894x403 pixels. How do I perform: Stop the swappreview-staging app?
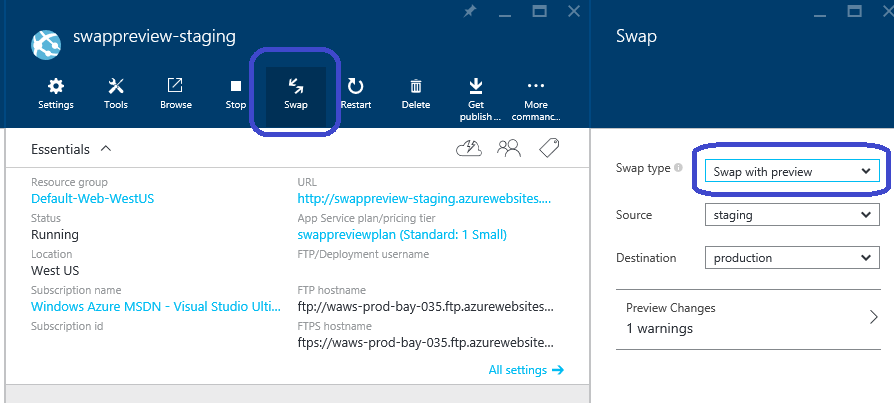(235, 94)
